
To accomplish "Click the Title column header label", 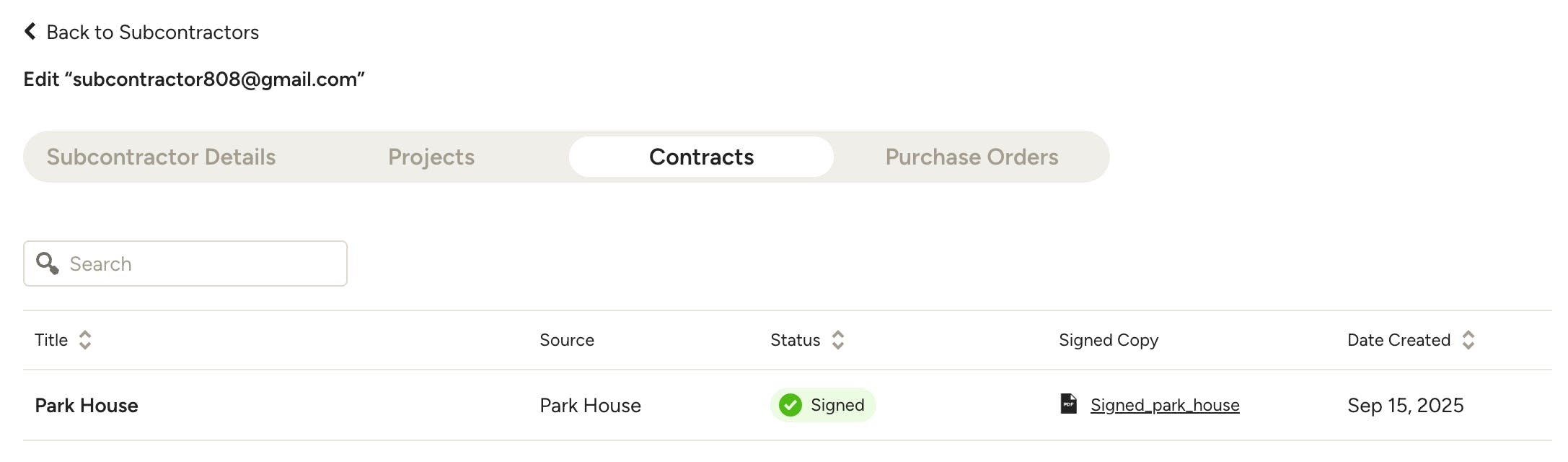I will [51, 340].
